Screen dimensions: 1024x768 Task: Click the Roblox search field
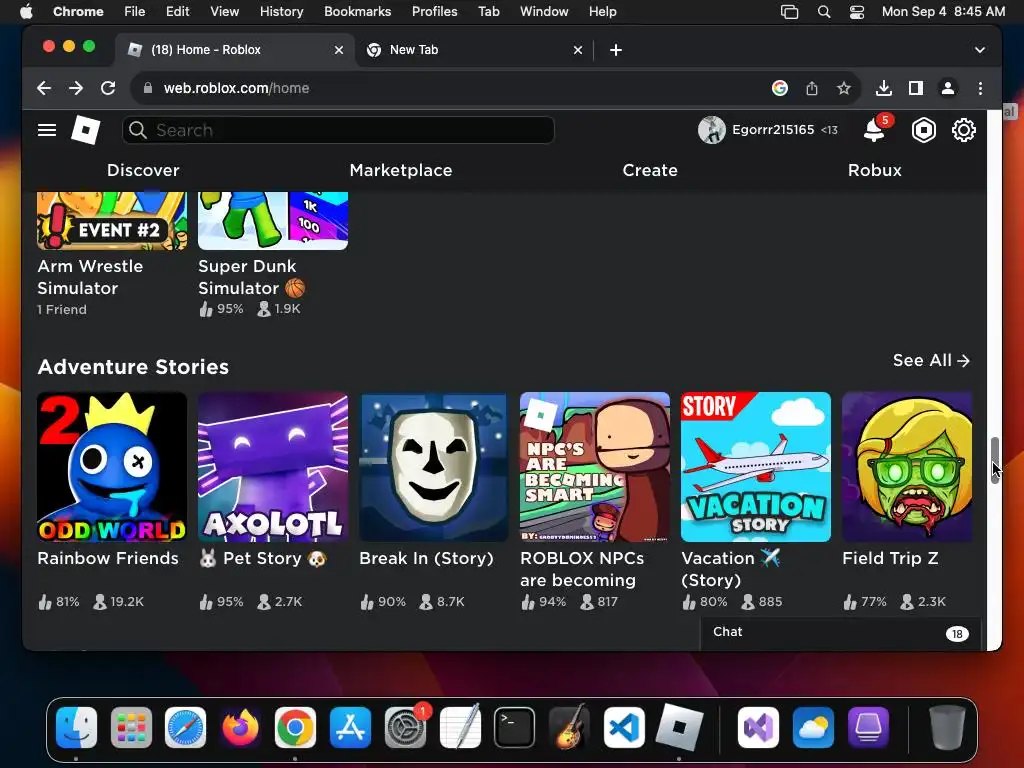pos(338,130)
